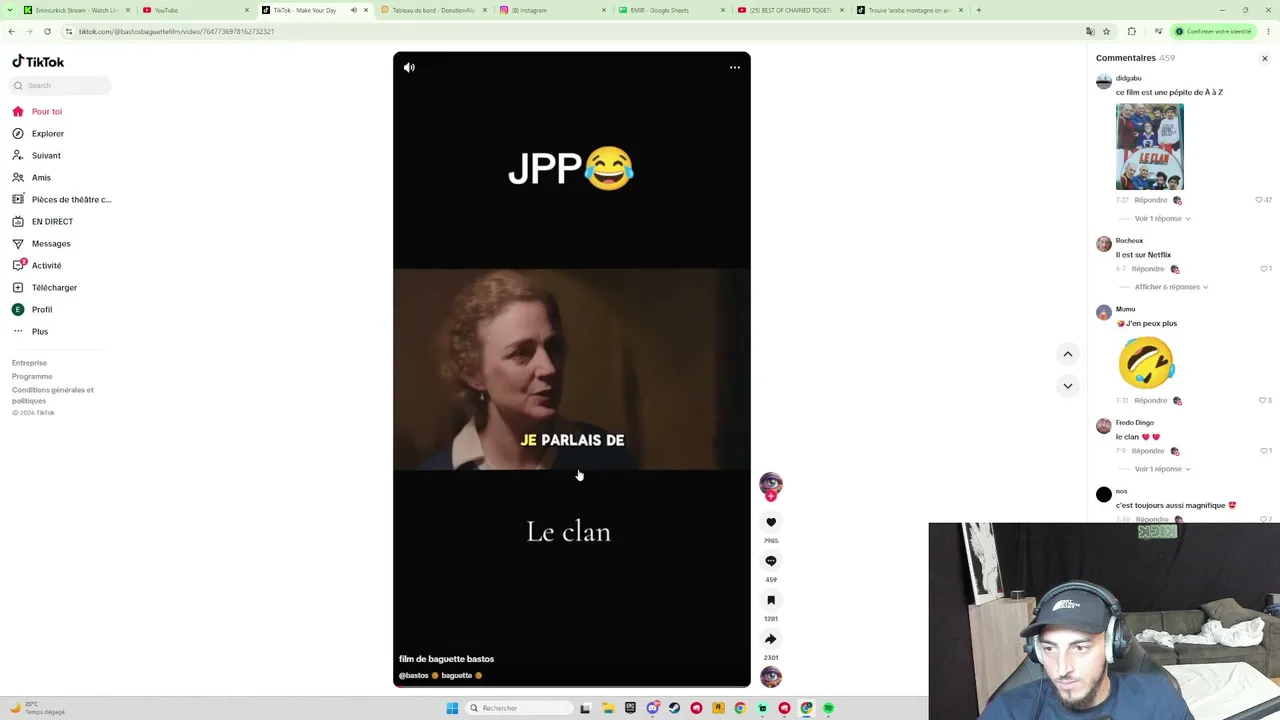1280x720 pixels.
Task: Switch to the EMIR - Google Sheets tab
Action: tap(669, 10)
